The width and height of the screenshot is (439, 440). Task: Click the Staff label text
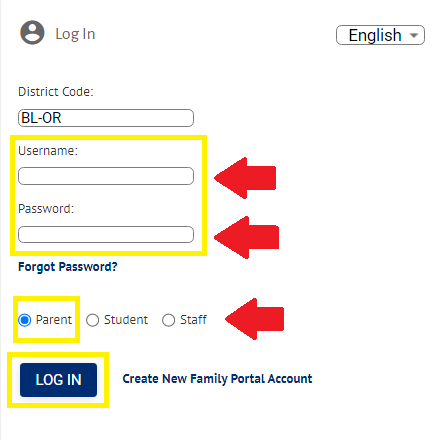[193, 320]
